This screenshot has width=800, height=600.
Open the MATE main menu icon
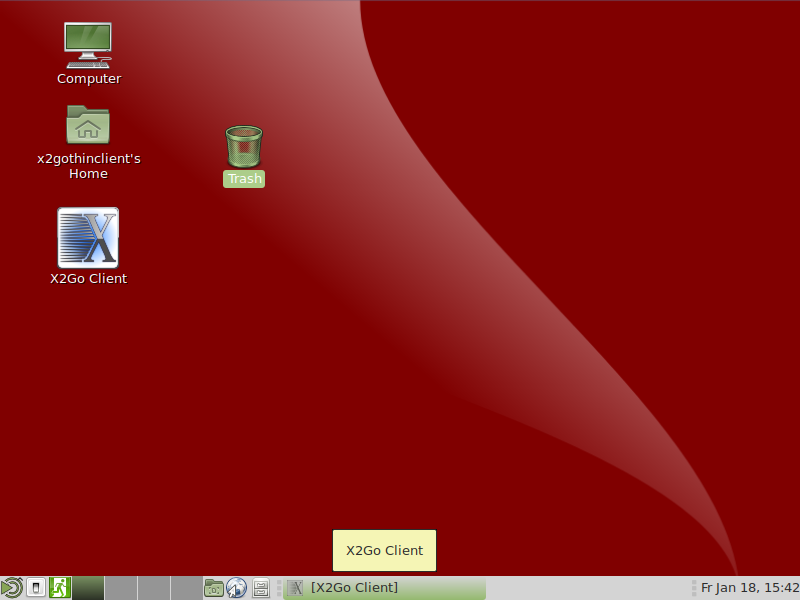tap(12, 588)
